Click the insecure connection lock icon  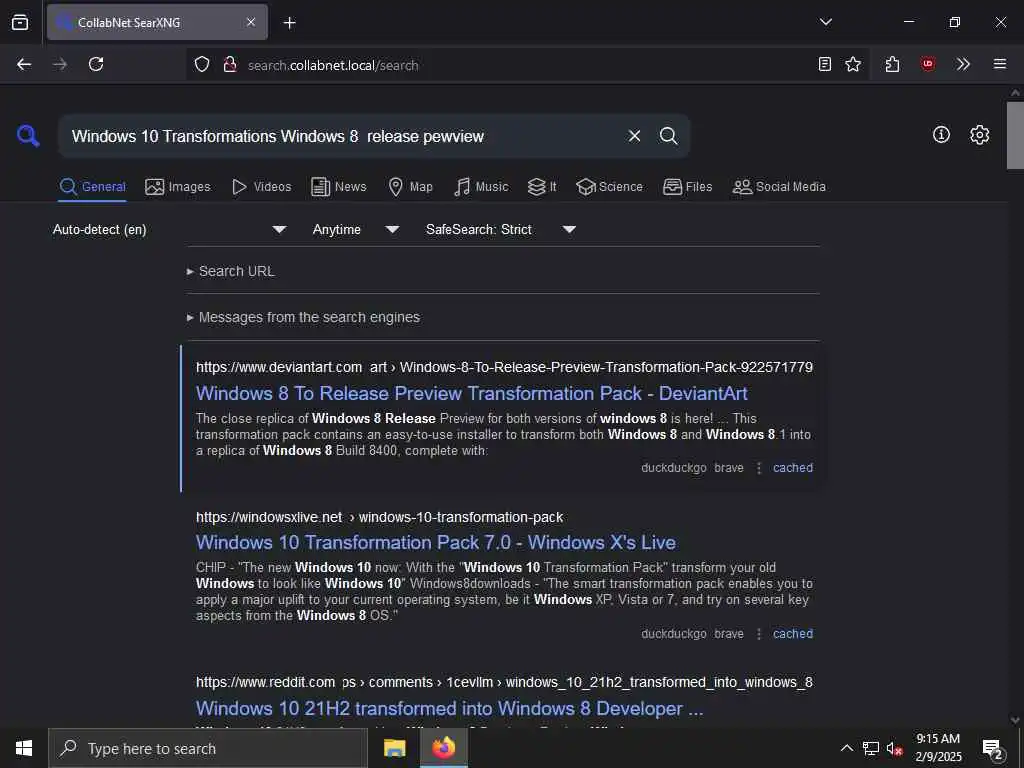pos(229,65)
